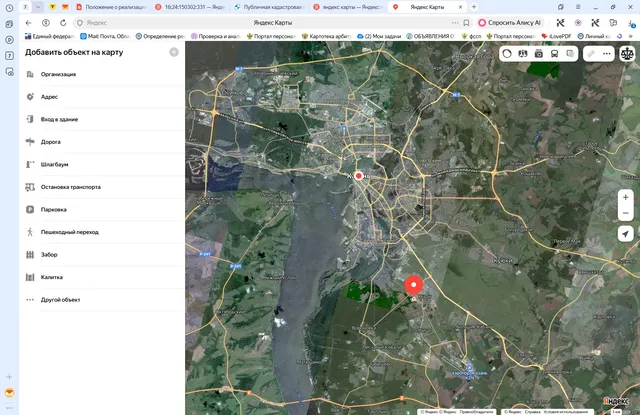Zoom in the map with plus
Image resolution: width=640 pixels, height=415 pixels.
coord(625,198)
